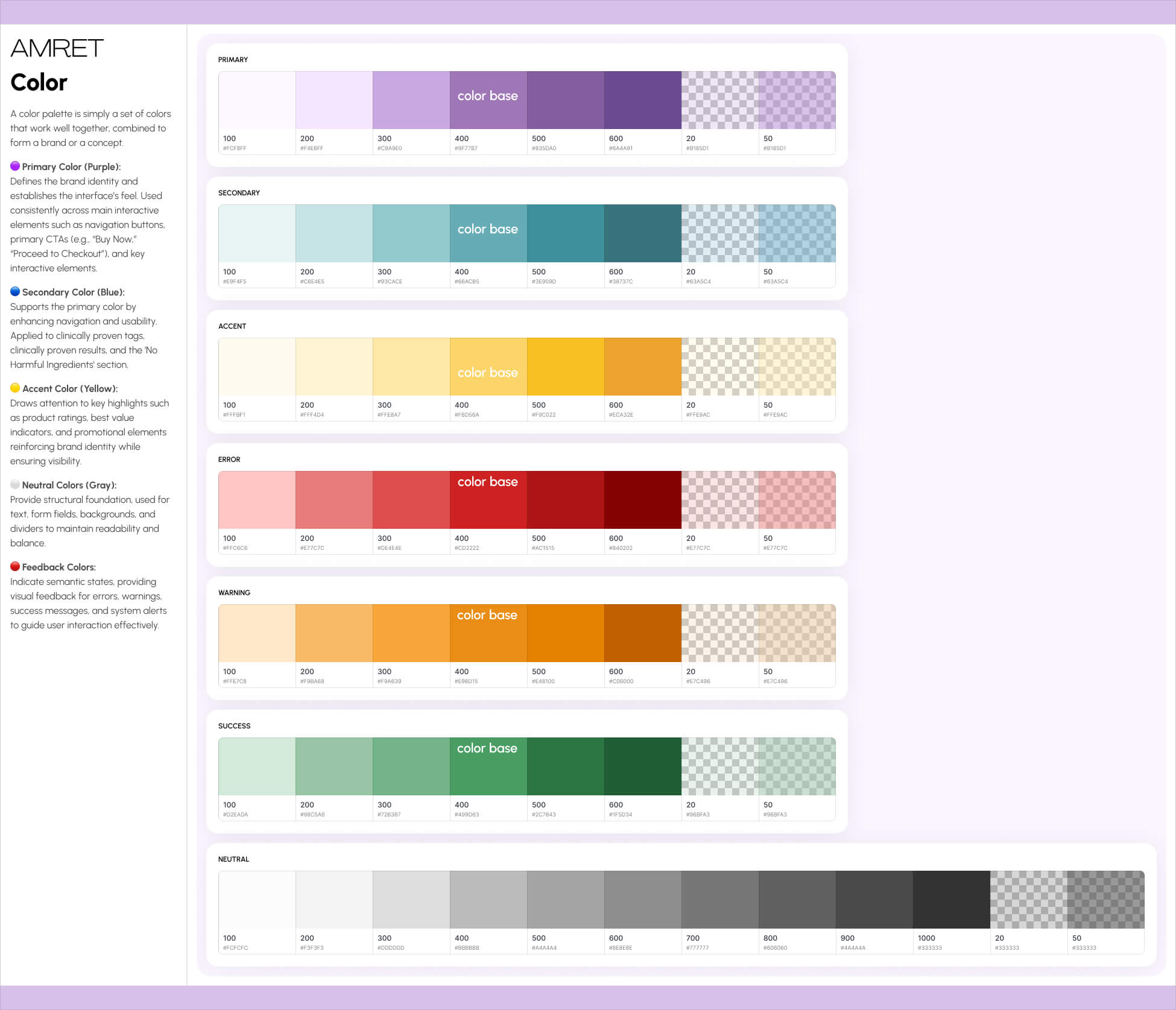Click the Color page title
The width and height of the screenshot is (1176, 1010).
(39, 83)
